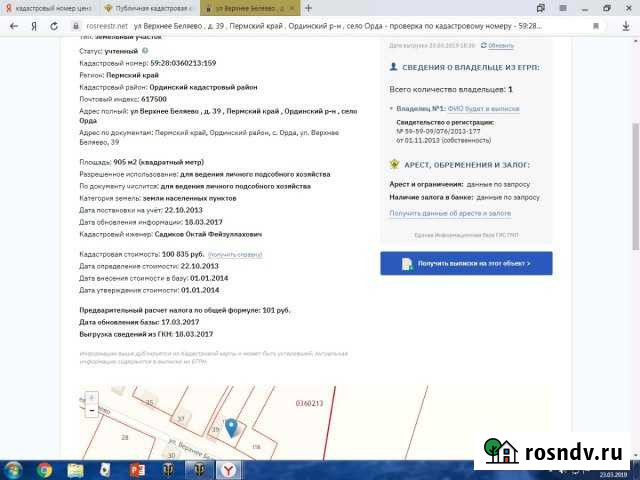Screen dimensions: 640x480
Task: Open Google Chrome from the taskbar
Action: (x=44, y=470)
